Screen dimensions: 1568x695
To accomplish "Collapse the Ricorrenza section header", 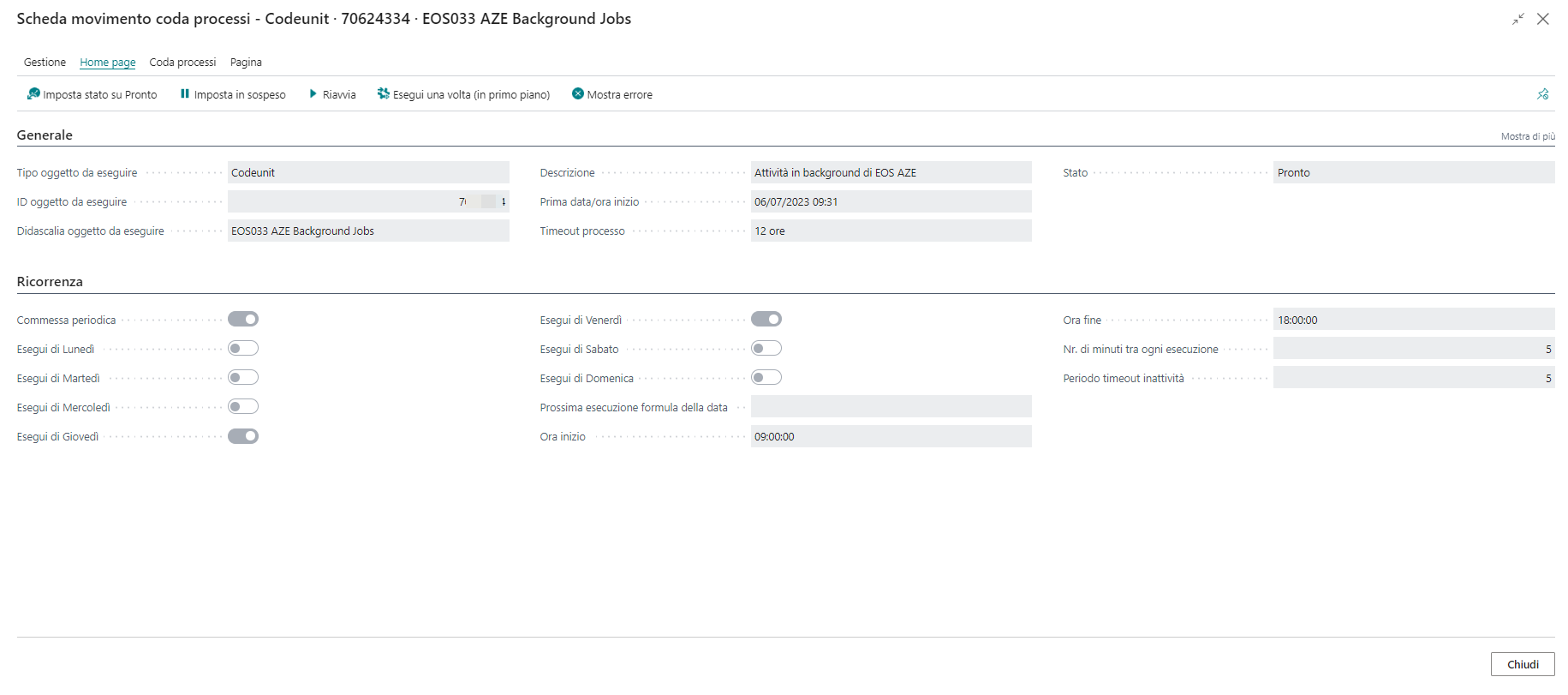I will pos(50,282).
